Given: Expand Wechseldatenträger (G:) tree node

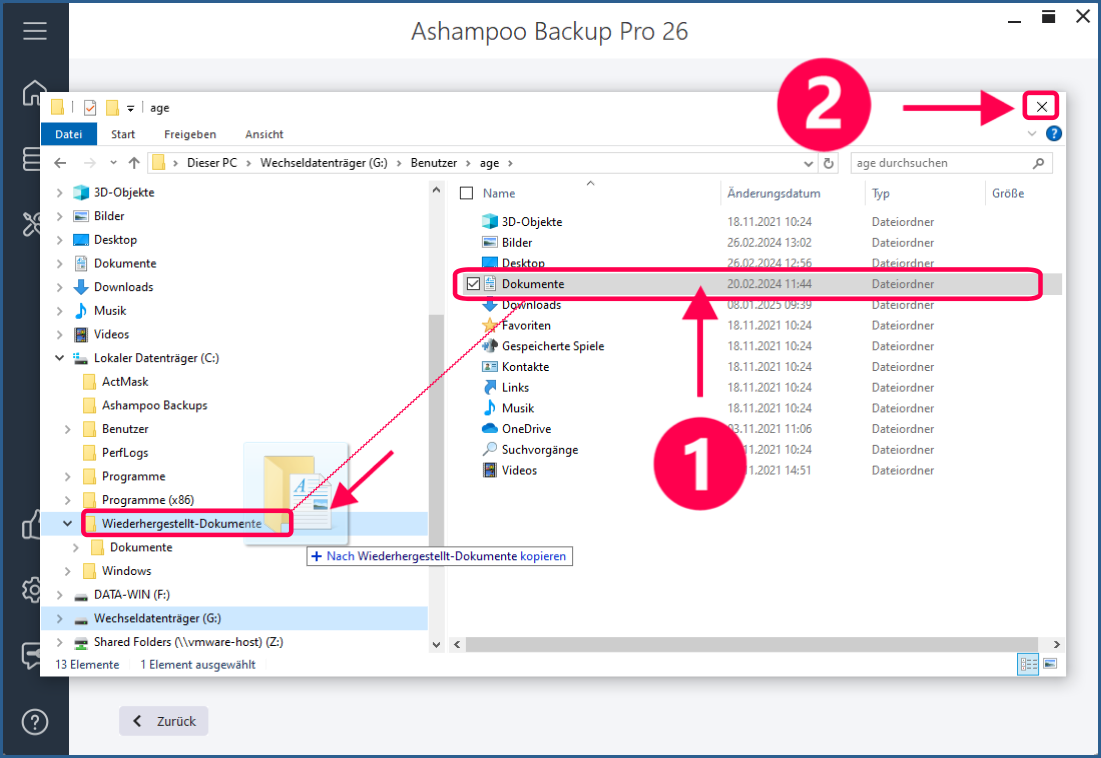Looking at the screenshot, I should click(x=60, y=618).
